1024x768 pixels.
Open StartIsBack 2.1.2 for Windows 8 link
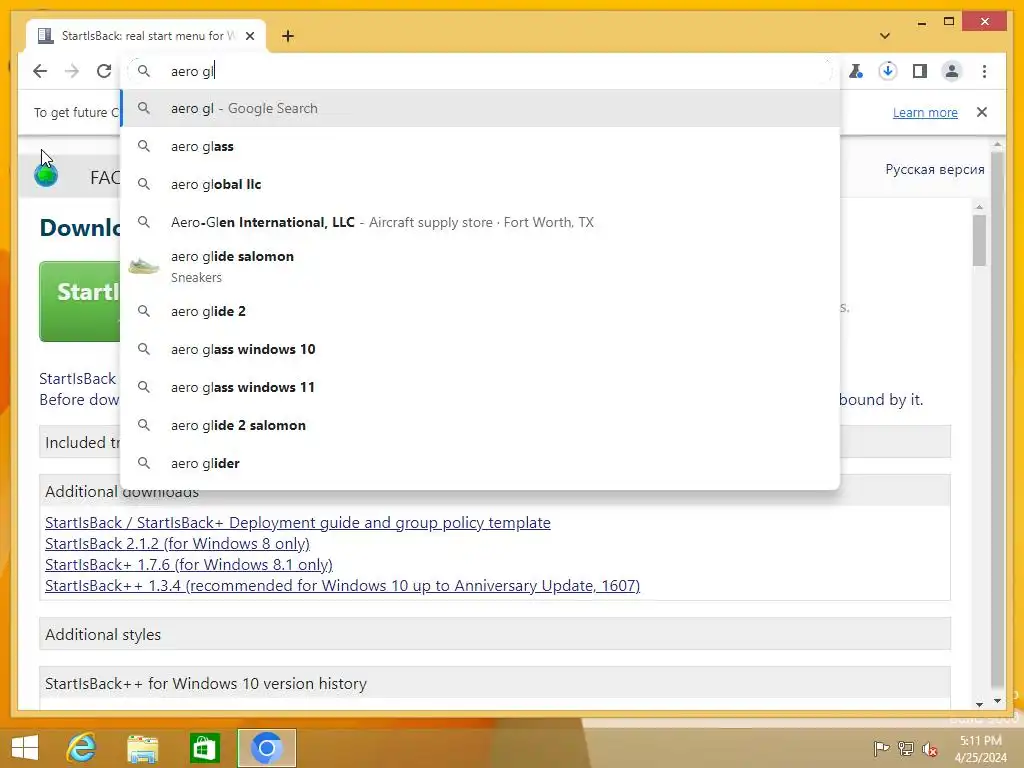[x=177, y=543]
